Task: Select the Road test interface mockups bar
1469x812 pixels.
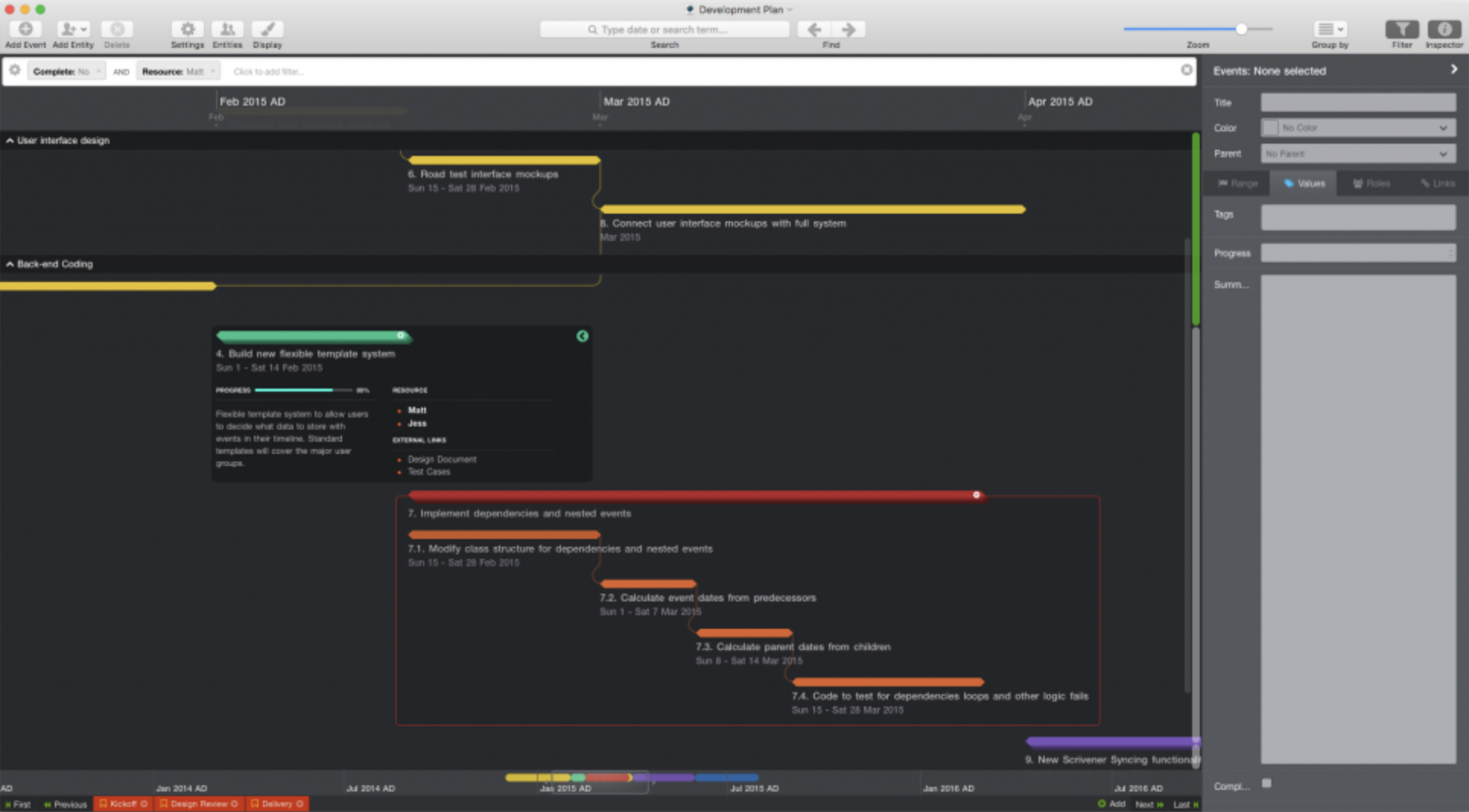Action: pyautogui.click(x=504, y=160)
